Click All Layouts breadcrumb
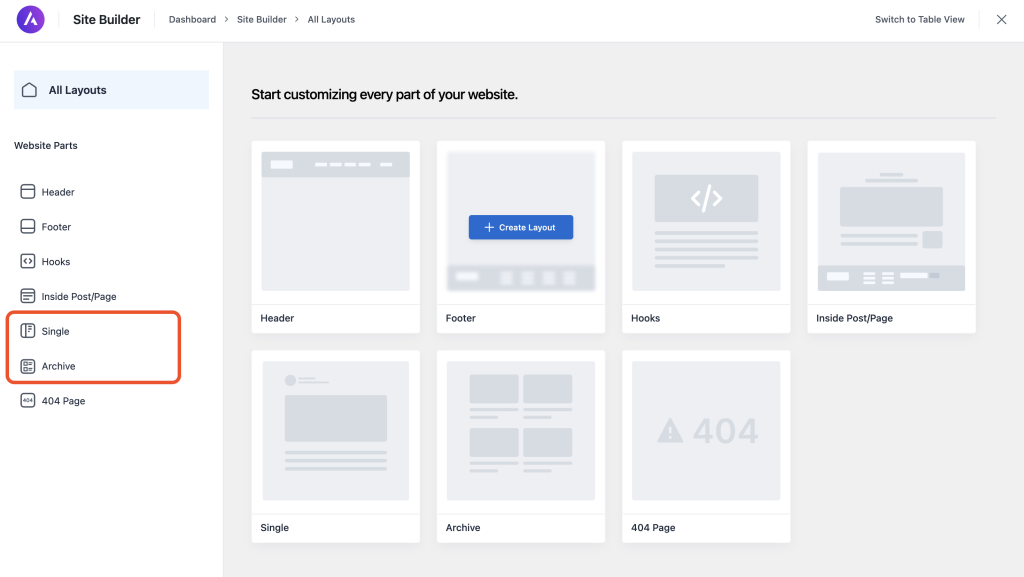 click(x=331, y=20)
